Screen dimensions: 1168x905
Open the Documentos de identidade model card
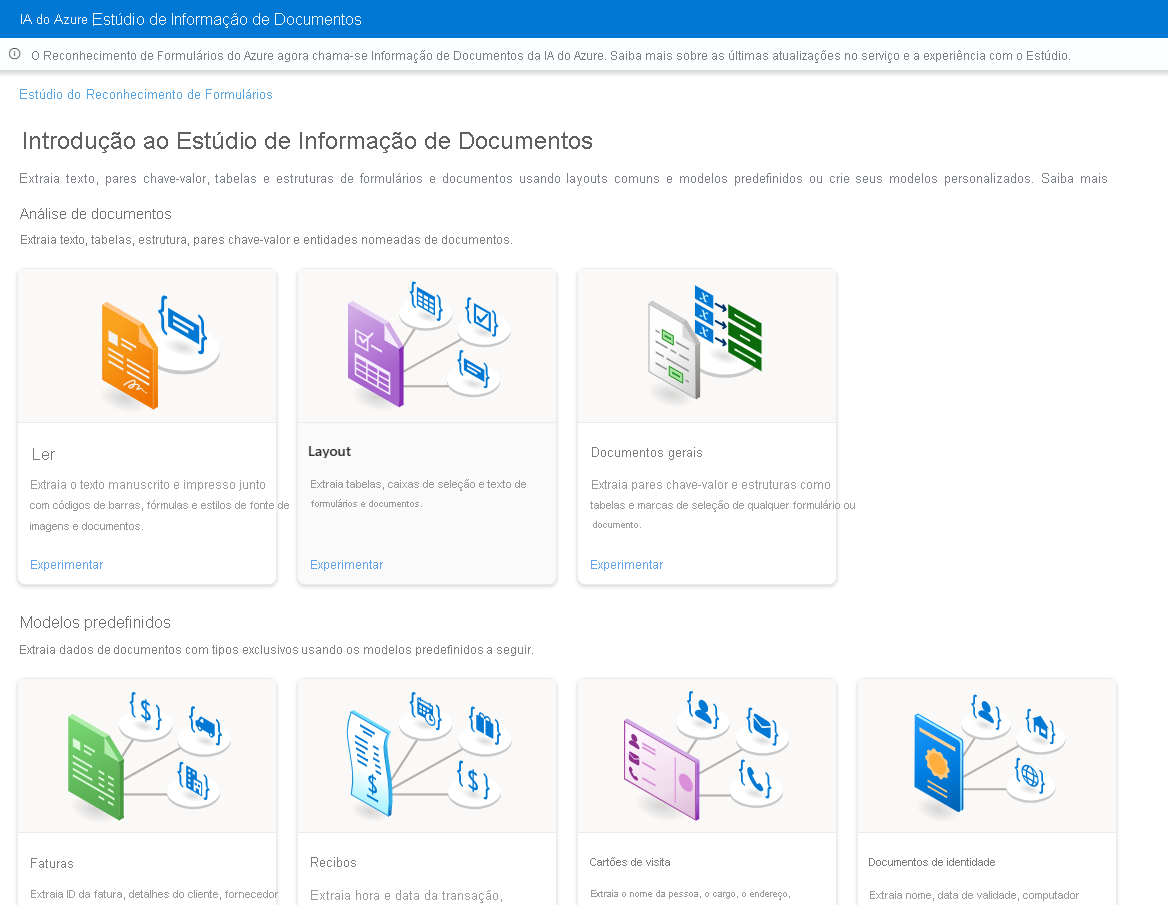click(x=987, y=790)
